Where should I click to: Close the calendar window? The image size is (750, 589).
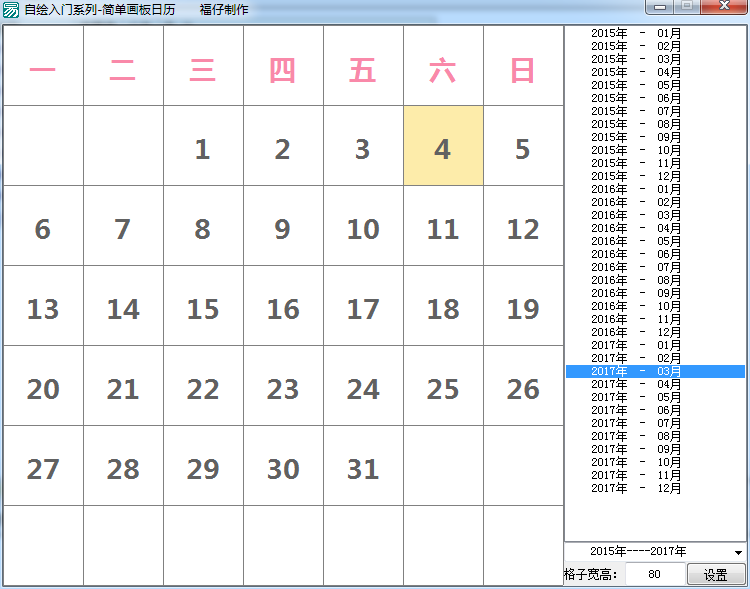point(721,7)
